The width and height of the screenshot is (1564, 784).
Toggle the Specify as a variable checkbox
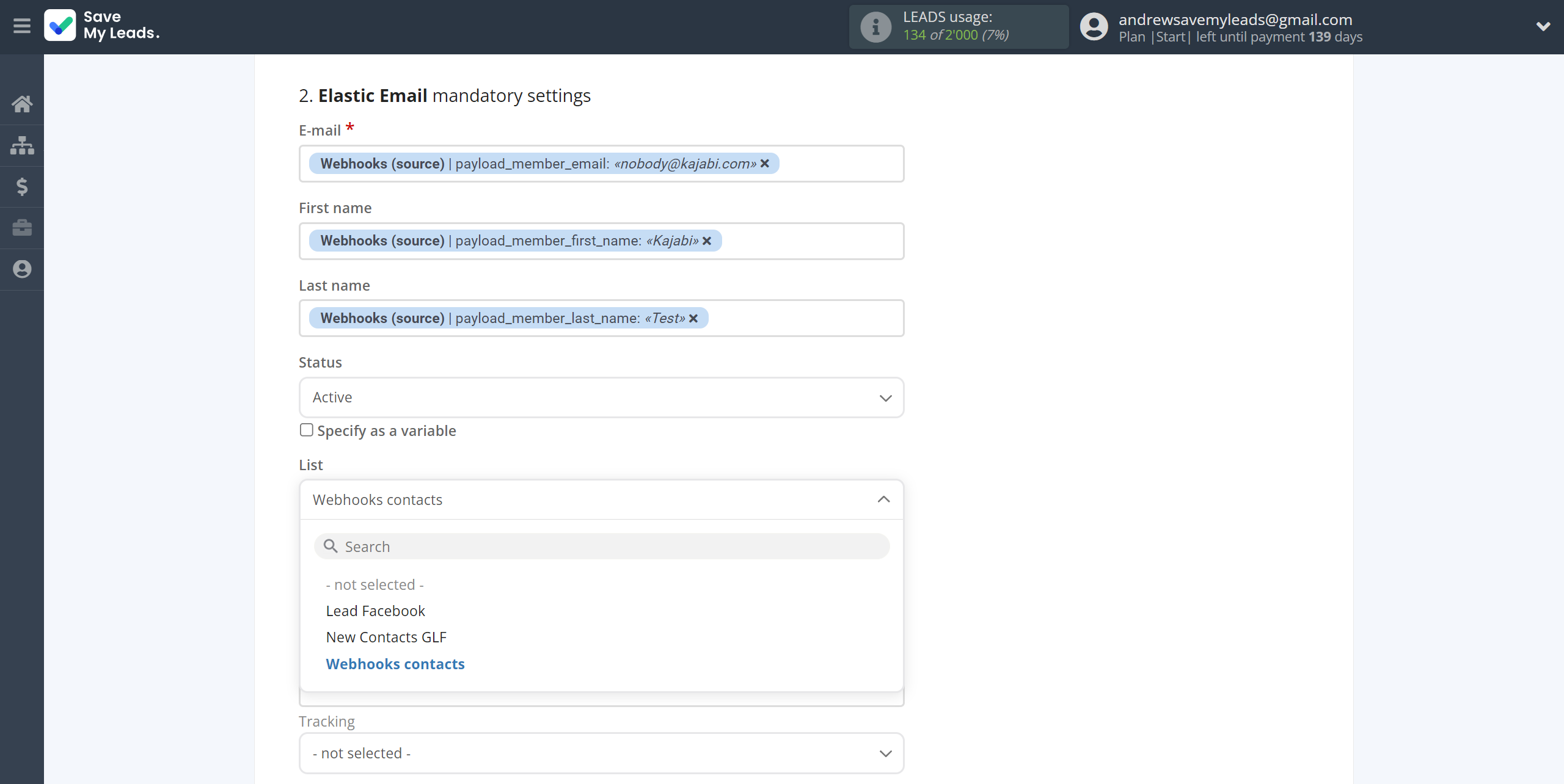click(306, 430)
